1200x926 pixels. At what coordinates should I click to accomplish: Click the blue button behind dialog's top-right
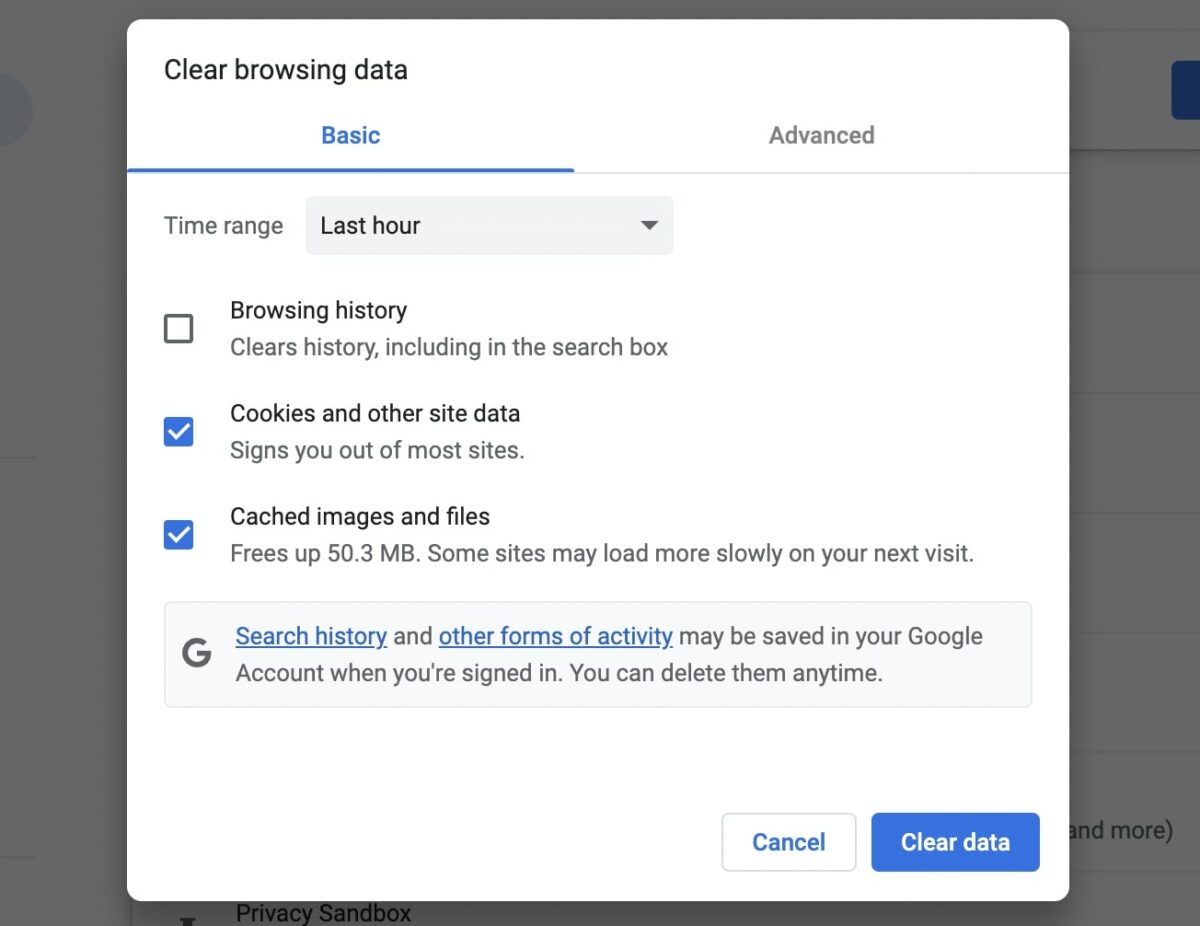[1185, 90]
